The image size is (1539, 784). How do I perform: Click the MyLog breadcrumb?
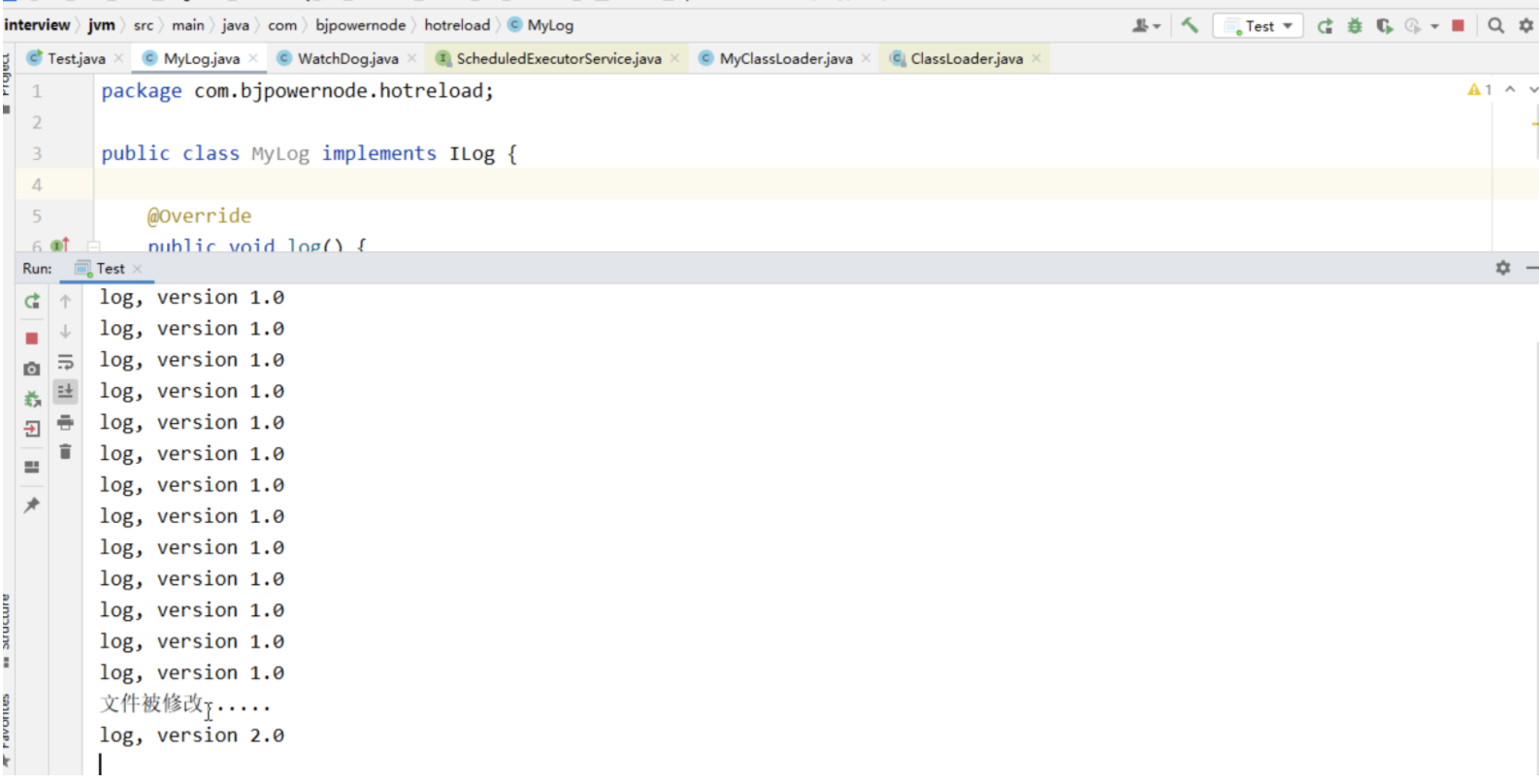point(540,25)
